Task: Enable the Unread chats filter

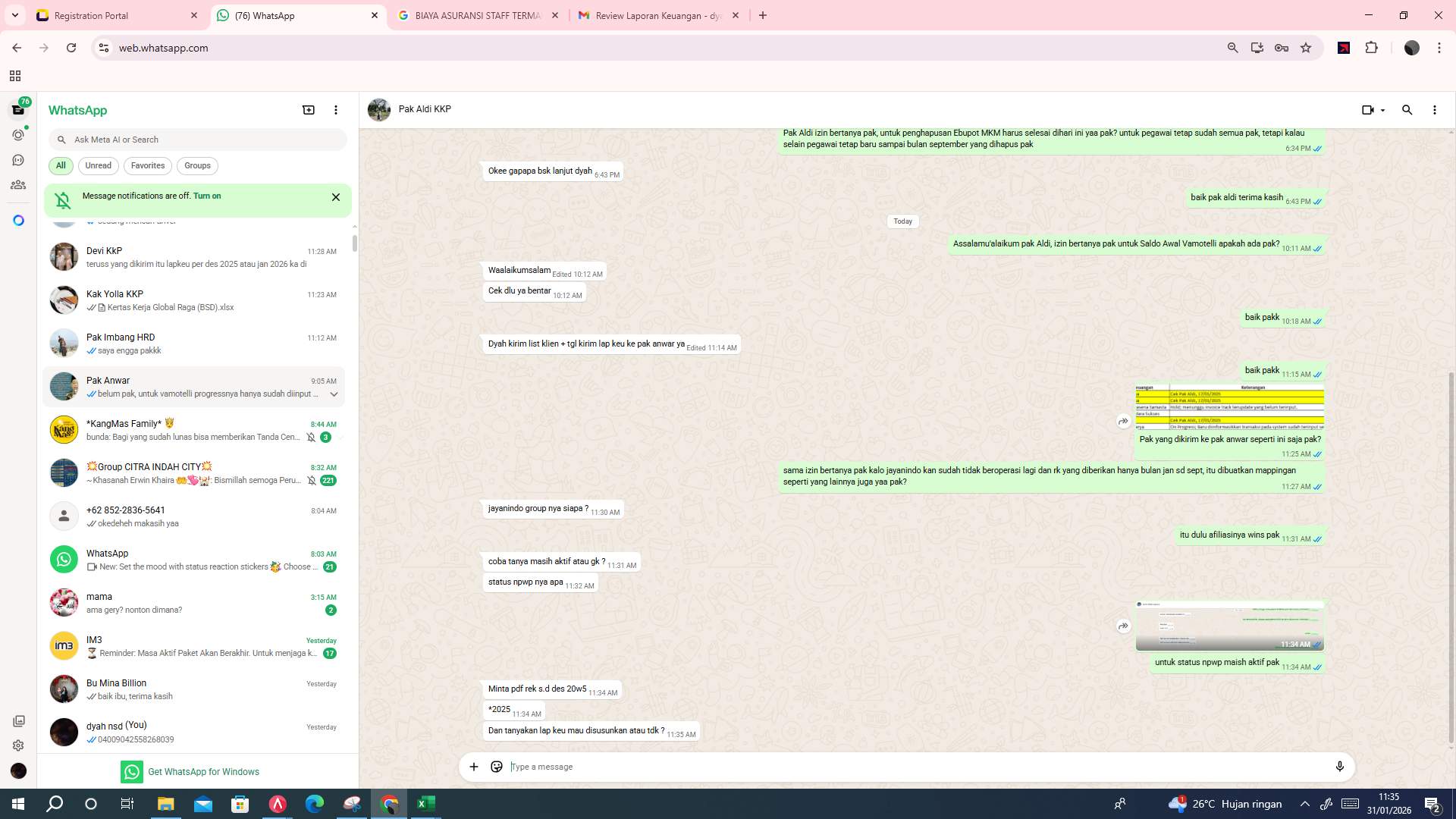Action: click(98, 165)
